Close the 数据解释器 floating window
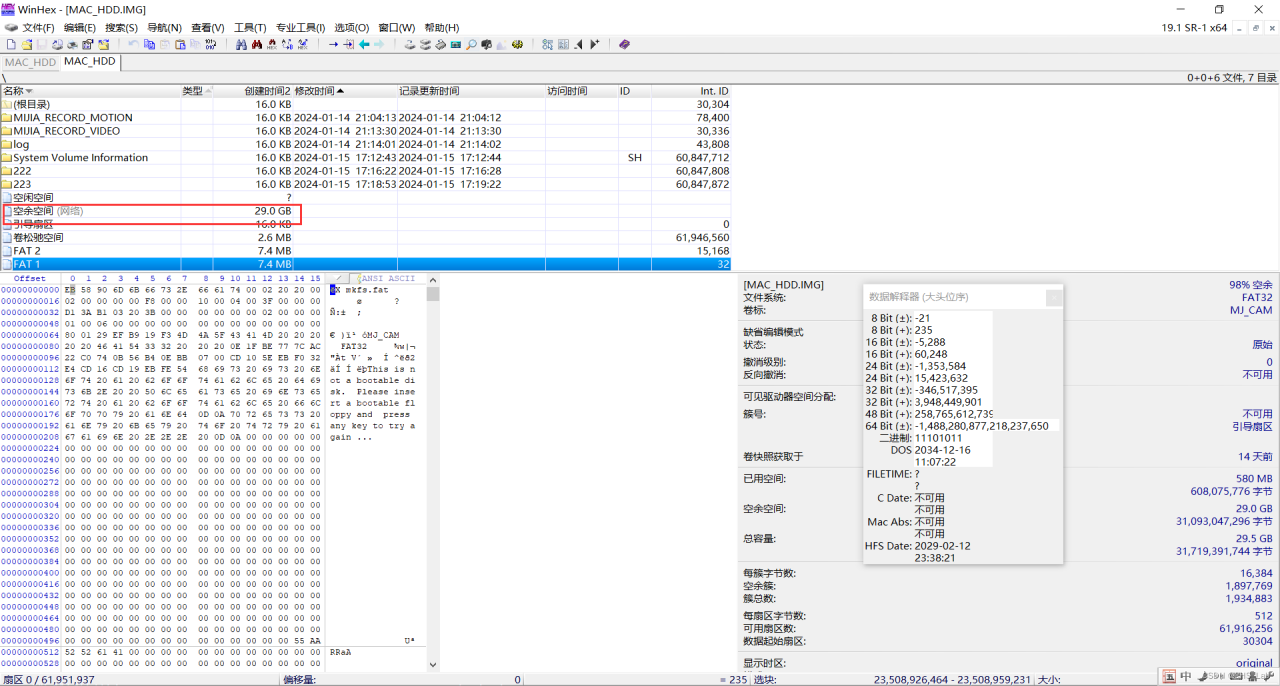Viewport: 1280px width, 686px height. (x=1053, y=297)
